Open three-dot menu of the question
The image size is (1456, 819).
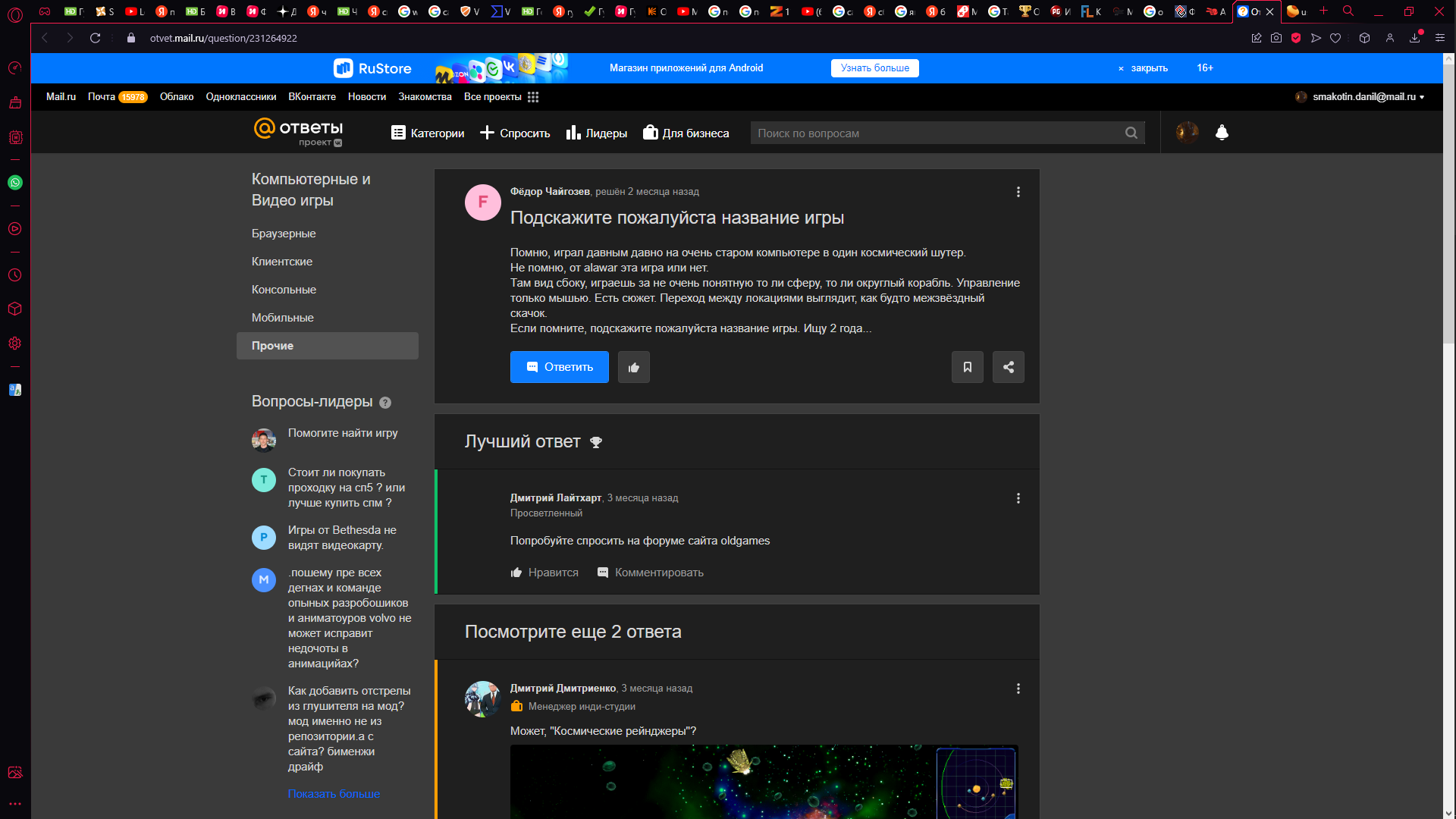tap(1018, 192)
